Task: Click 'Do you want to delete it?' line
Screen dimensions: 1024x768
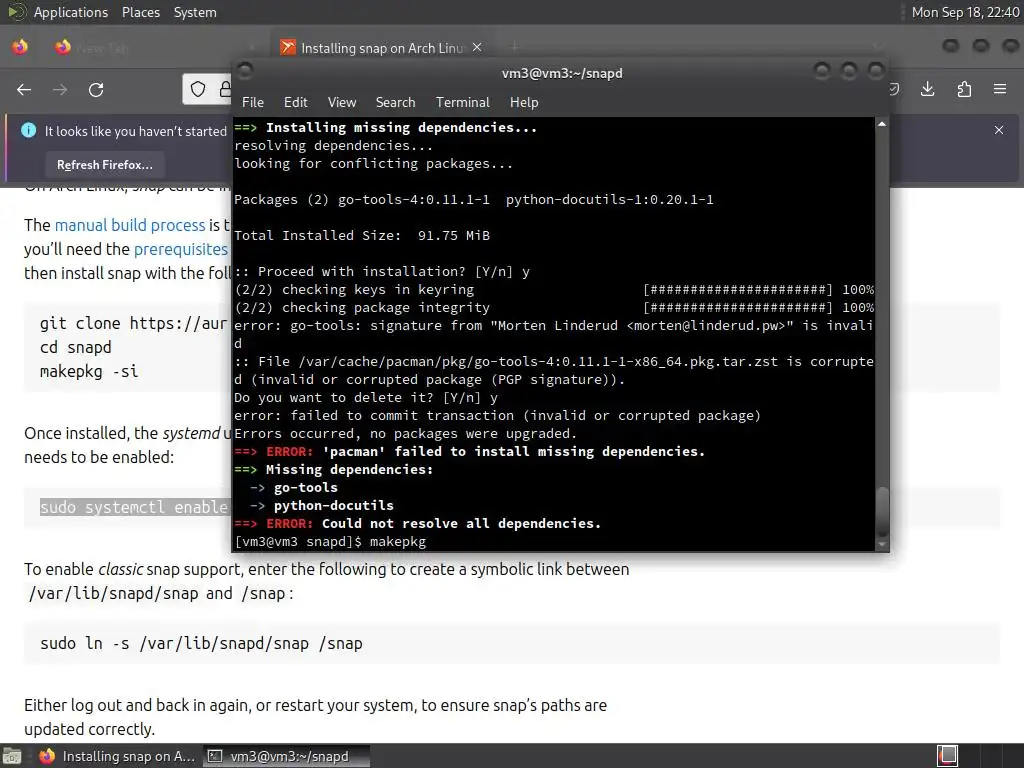Action: (x=366, y=397)
